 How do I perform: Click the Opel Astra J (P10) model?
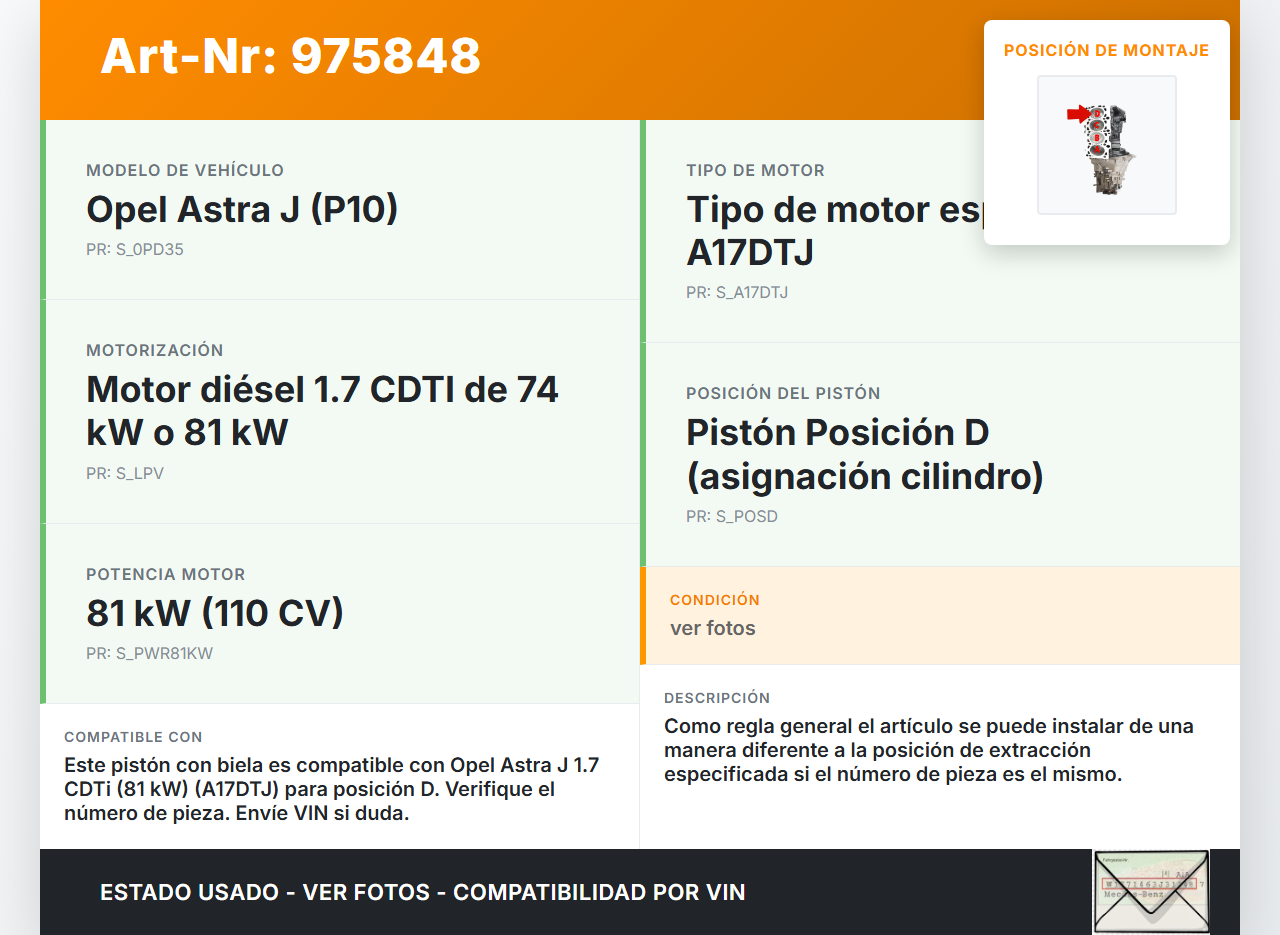pyautogui.click(x=242, y=210)
